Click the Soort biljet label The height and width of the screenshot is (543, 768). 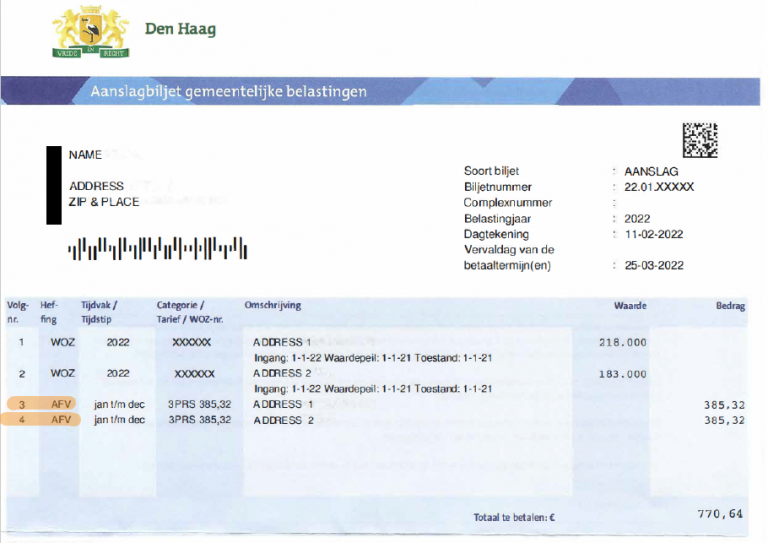[491, 171]
